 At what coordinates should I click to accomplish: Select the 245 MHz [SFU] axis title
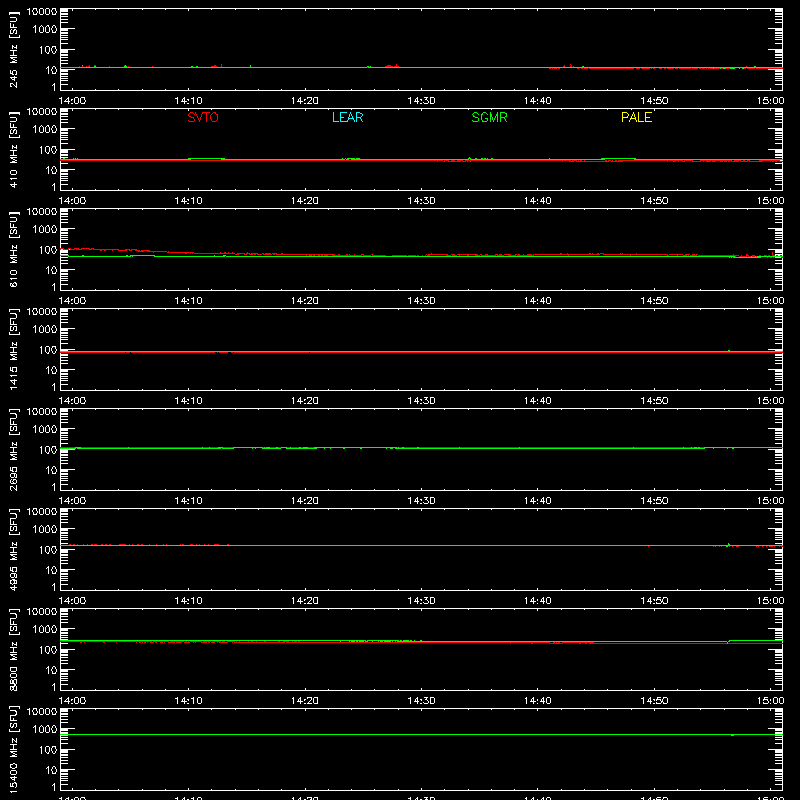point(14,49)
